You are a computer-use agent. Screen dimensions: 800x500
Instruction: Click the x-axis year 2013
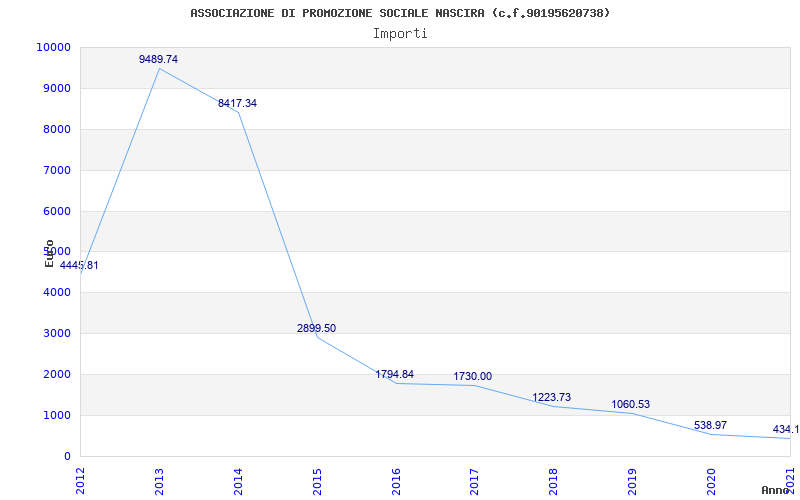pyautogui.click(x=159, y=481)
